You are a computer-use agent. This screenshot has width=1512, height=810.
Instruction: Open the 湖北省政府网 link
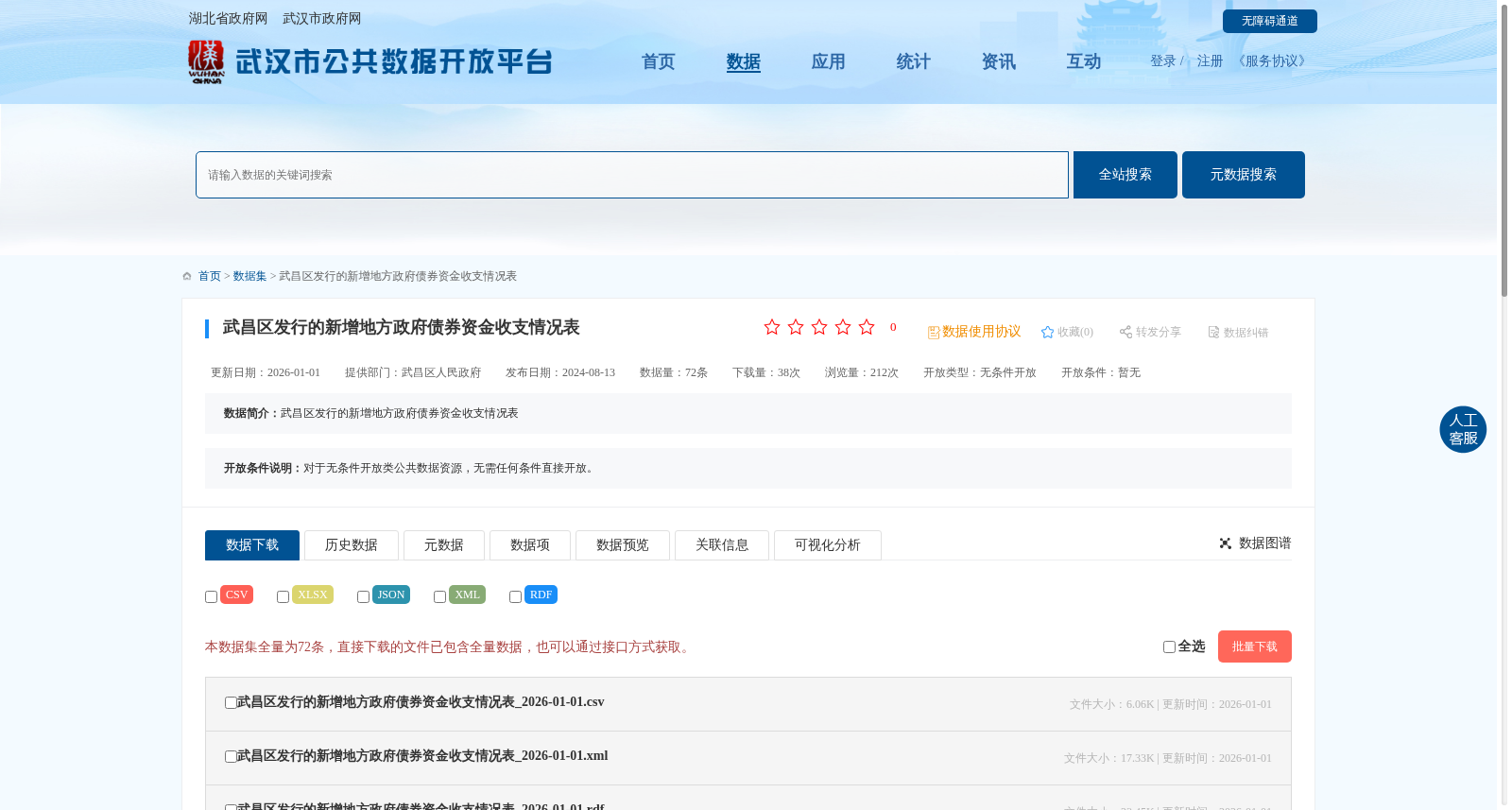[228, 18]
